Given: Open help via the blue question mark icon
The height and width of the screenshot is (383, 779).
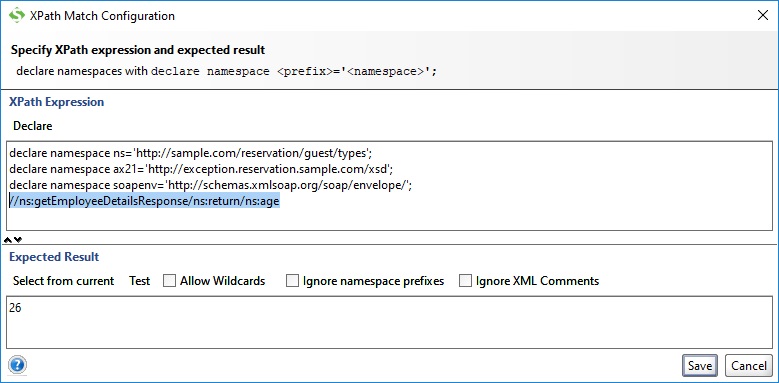Looking at the screenshot, I should click(17, 366).
